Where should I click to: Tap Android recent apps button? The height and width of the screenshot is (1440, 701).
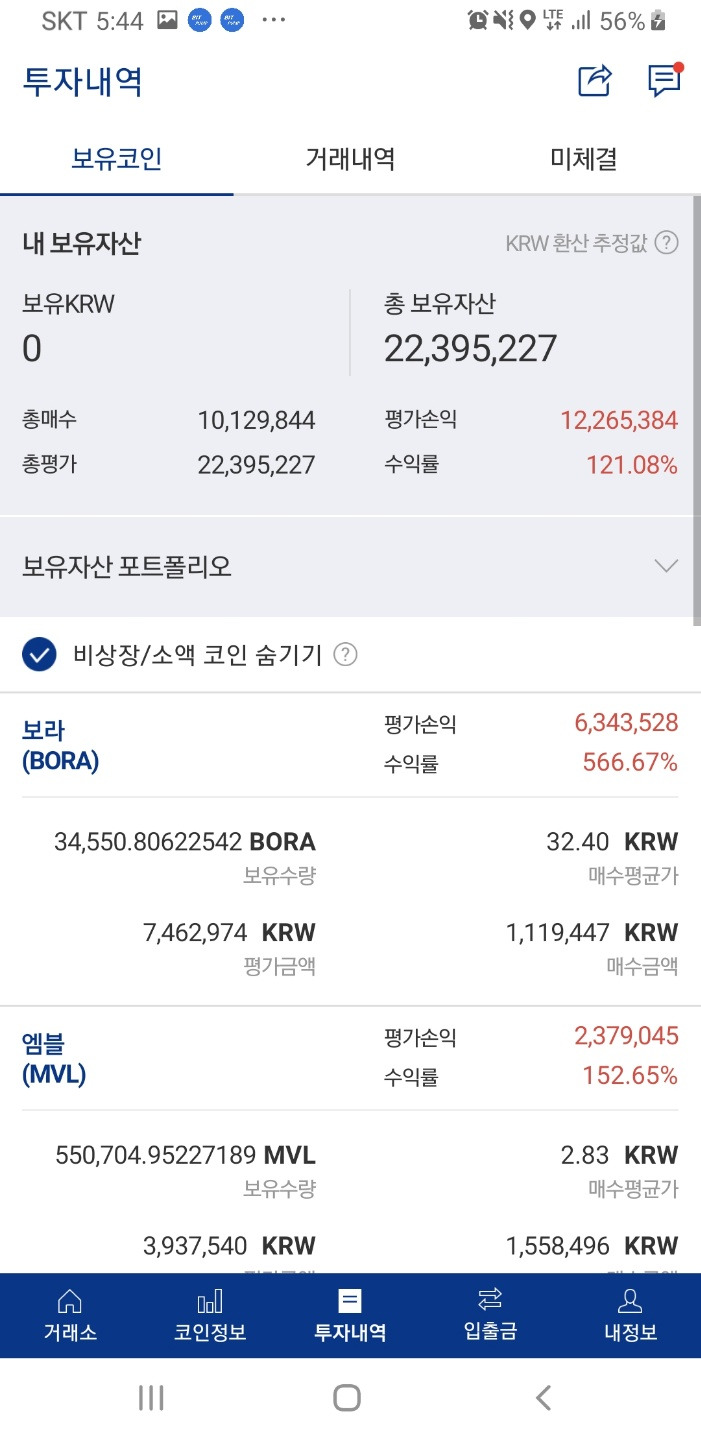pos(151,1397)
